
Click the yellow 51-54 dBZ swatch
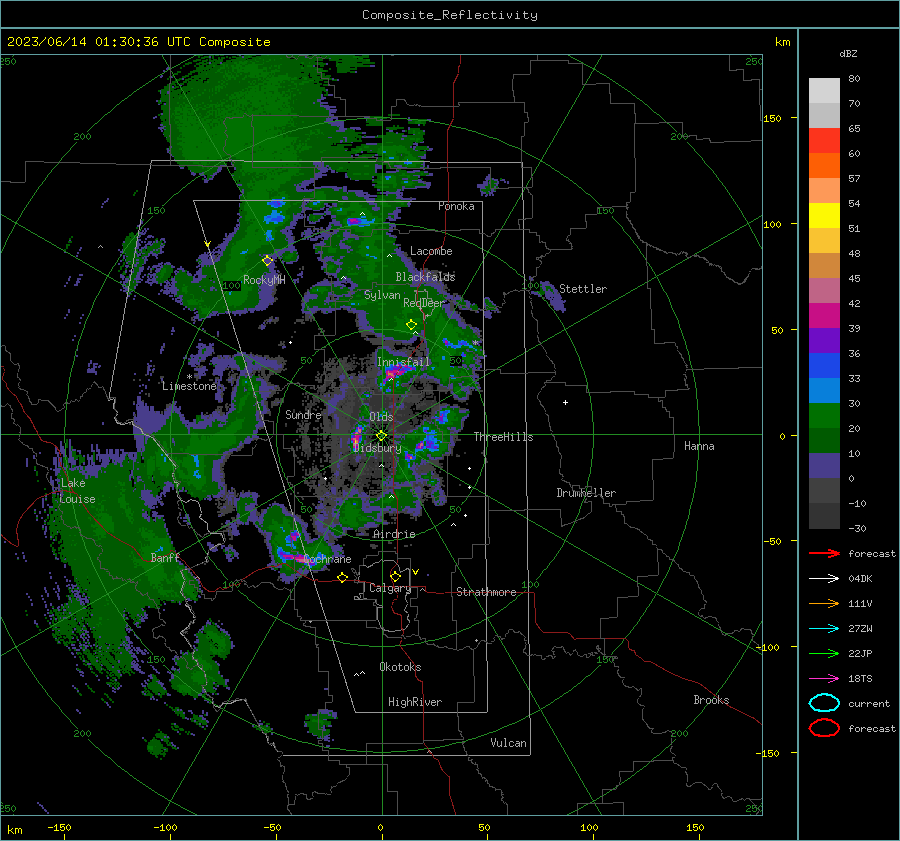[x=824, y=216]
